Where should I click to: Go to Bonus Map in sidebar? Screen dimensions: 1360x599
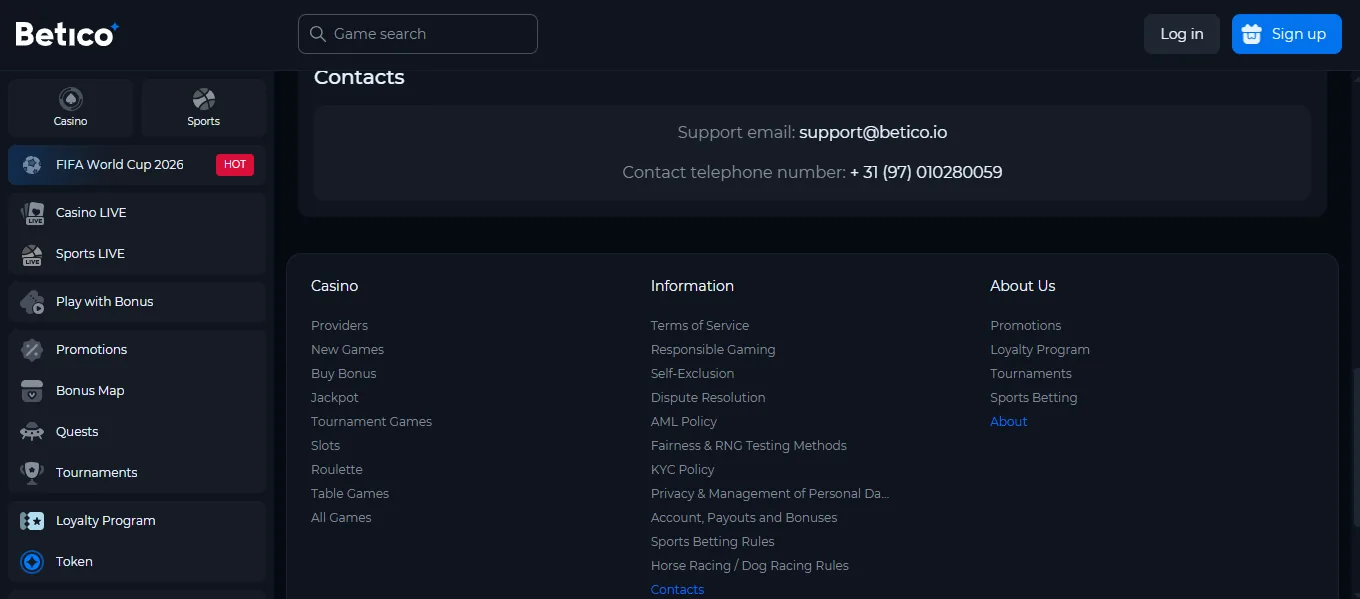[x=137, y=391]
